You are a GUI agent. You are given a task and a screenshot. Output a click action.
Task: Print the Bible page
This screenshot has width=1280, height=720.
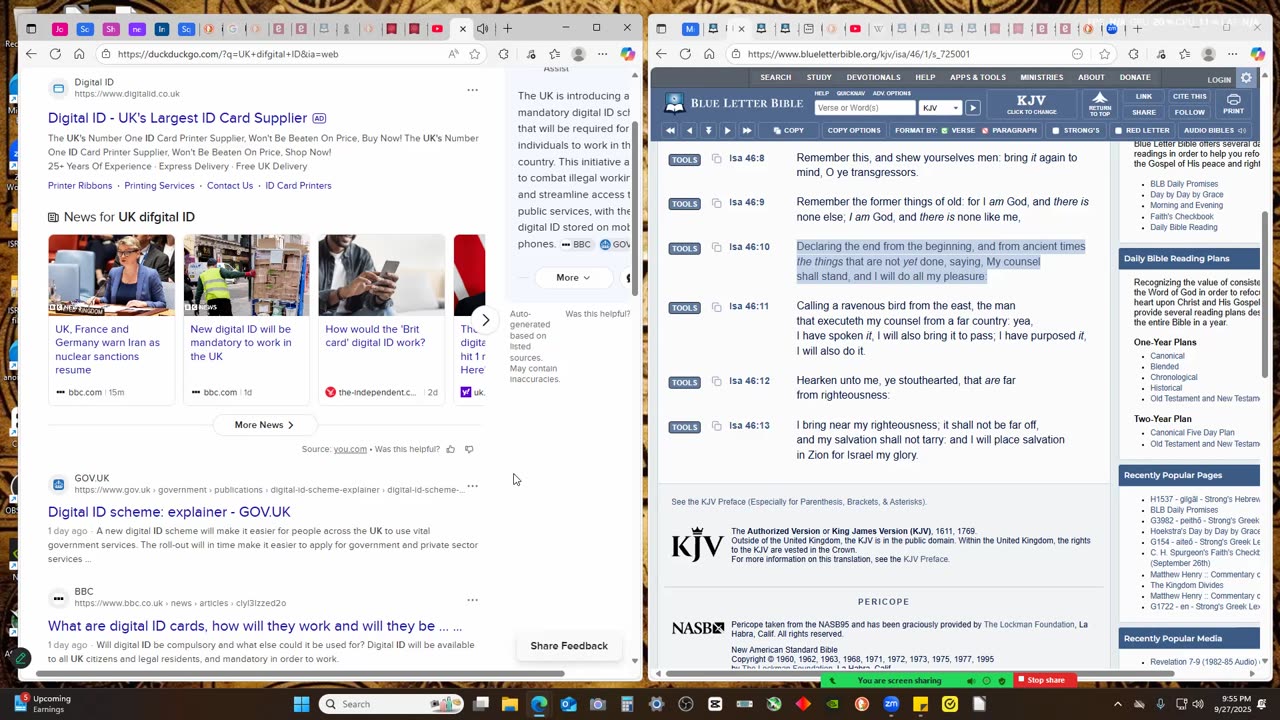(x=1233, y=103)
